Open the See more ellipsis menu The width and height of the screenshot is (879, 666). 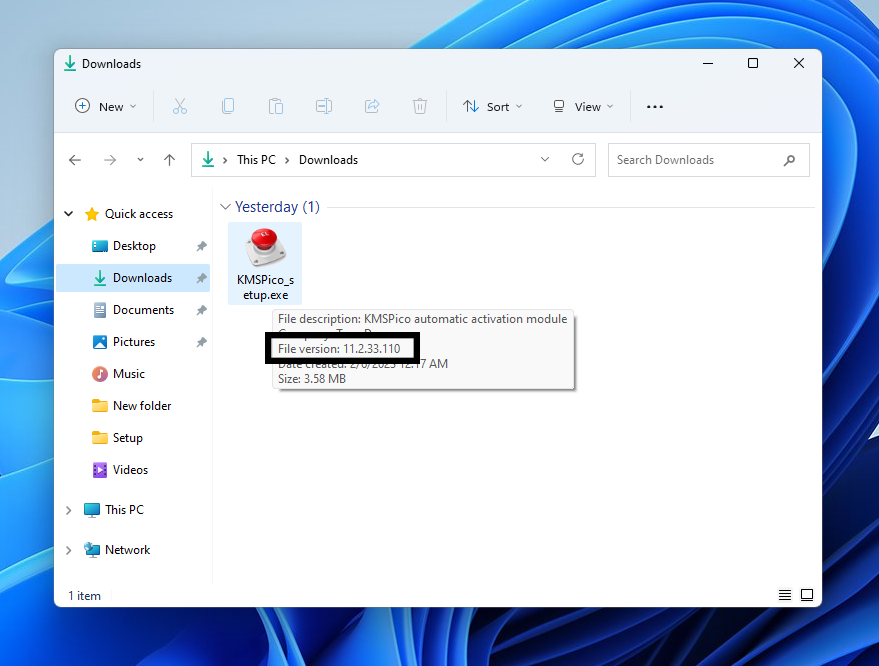click(x=655, y=107)
